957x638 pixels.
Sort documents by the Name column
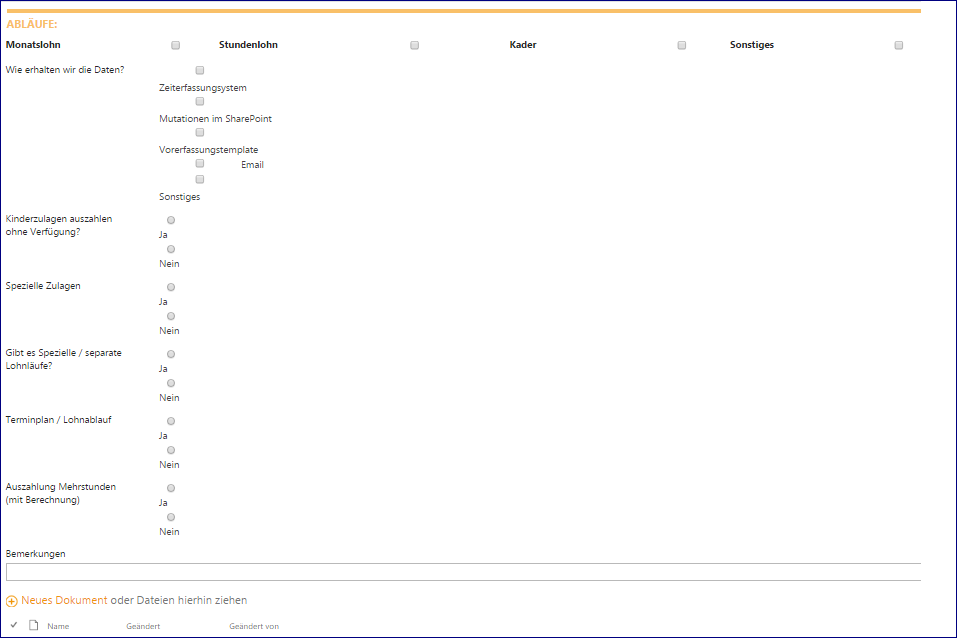point(58,627)
